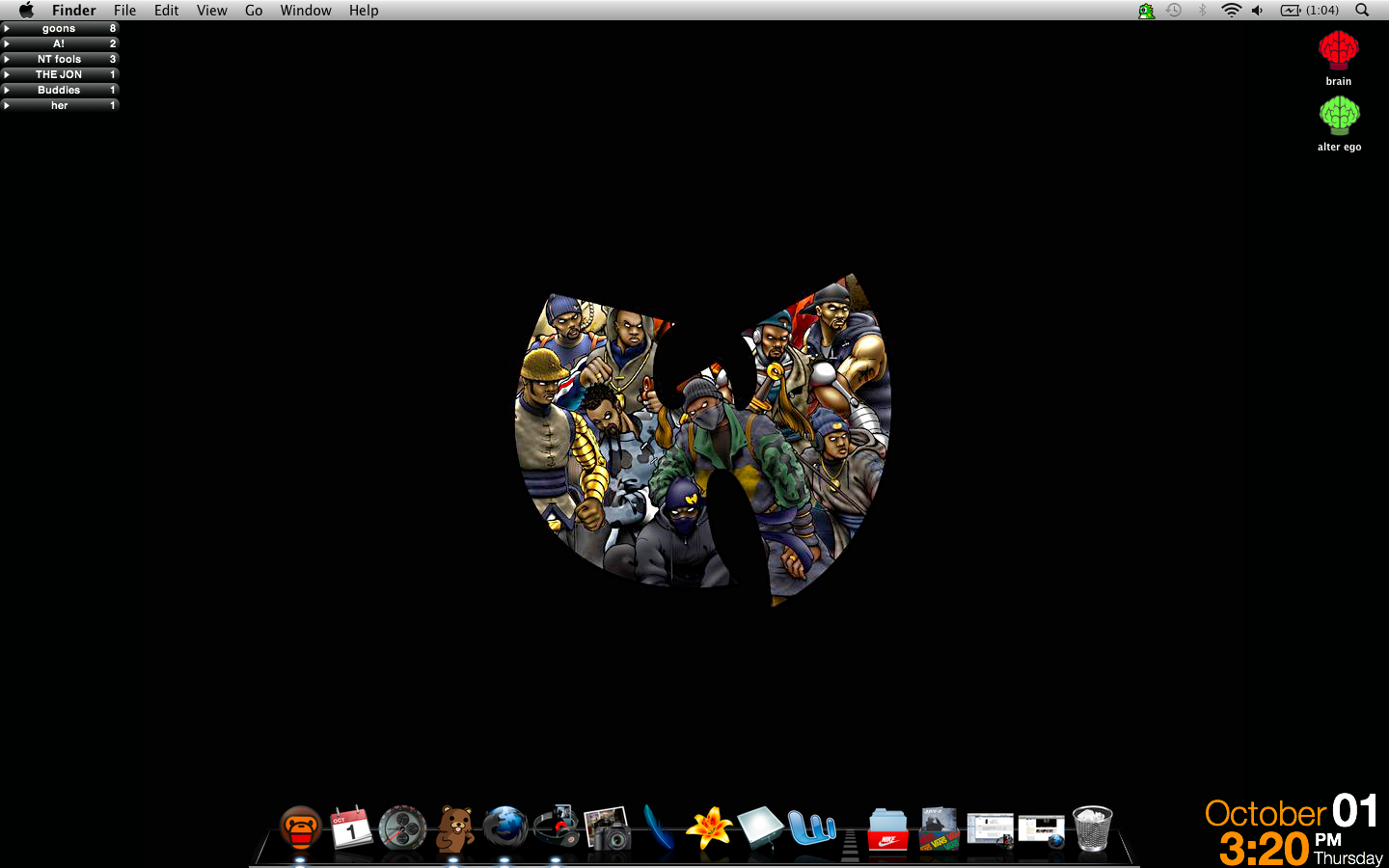Launch Microsoft Word from the Dock
The width and height of the screenshot is (1389, 868).
click(x=811, y=827)
